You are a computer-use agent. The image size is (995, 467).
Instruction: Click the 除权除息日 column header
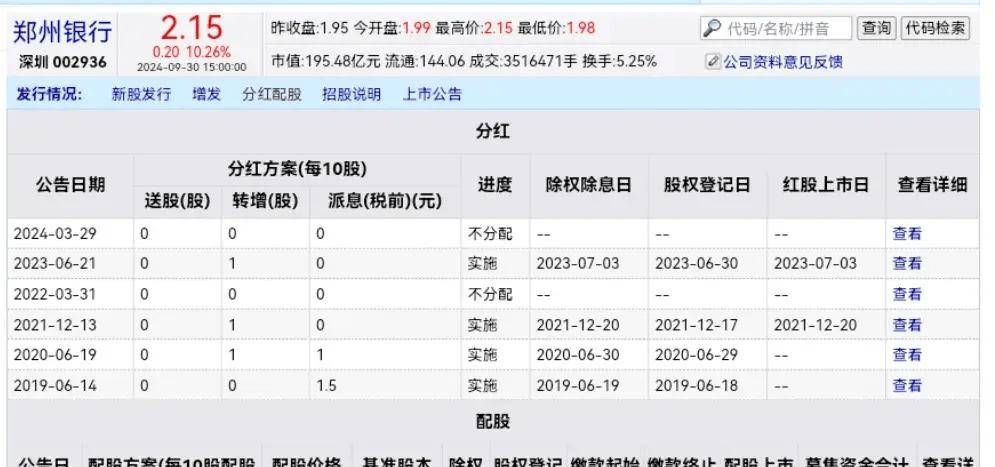tap(588, 185)
